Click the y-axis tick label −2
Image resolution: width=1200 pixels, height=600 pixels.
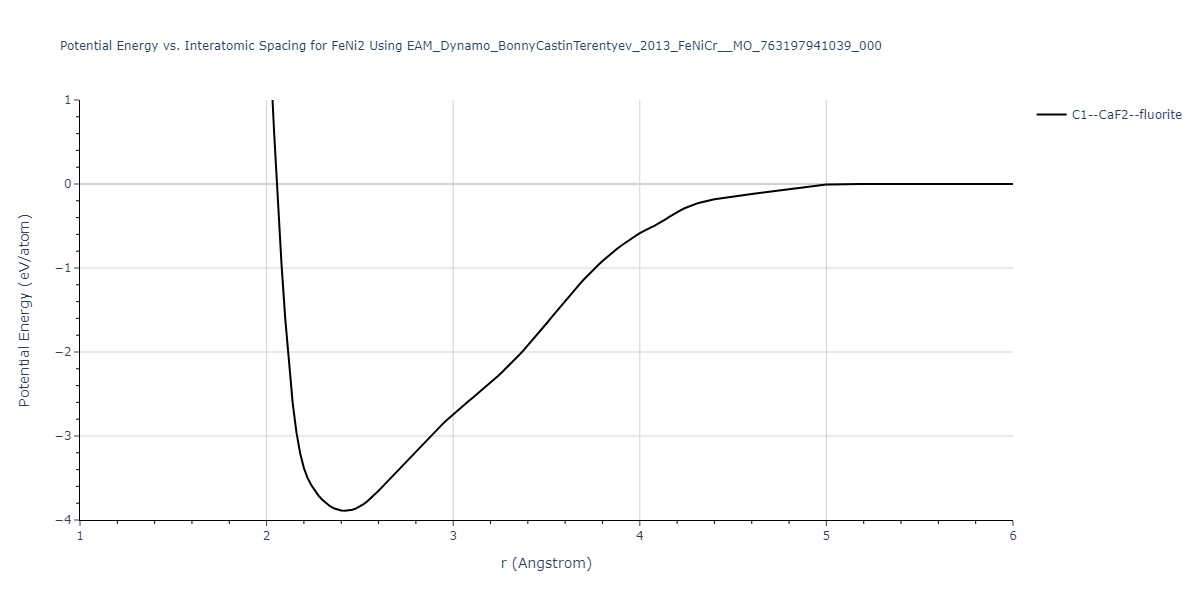click(x=63, y=352)
